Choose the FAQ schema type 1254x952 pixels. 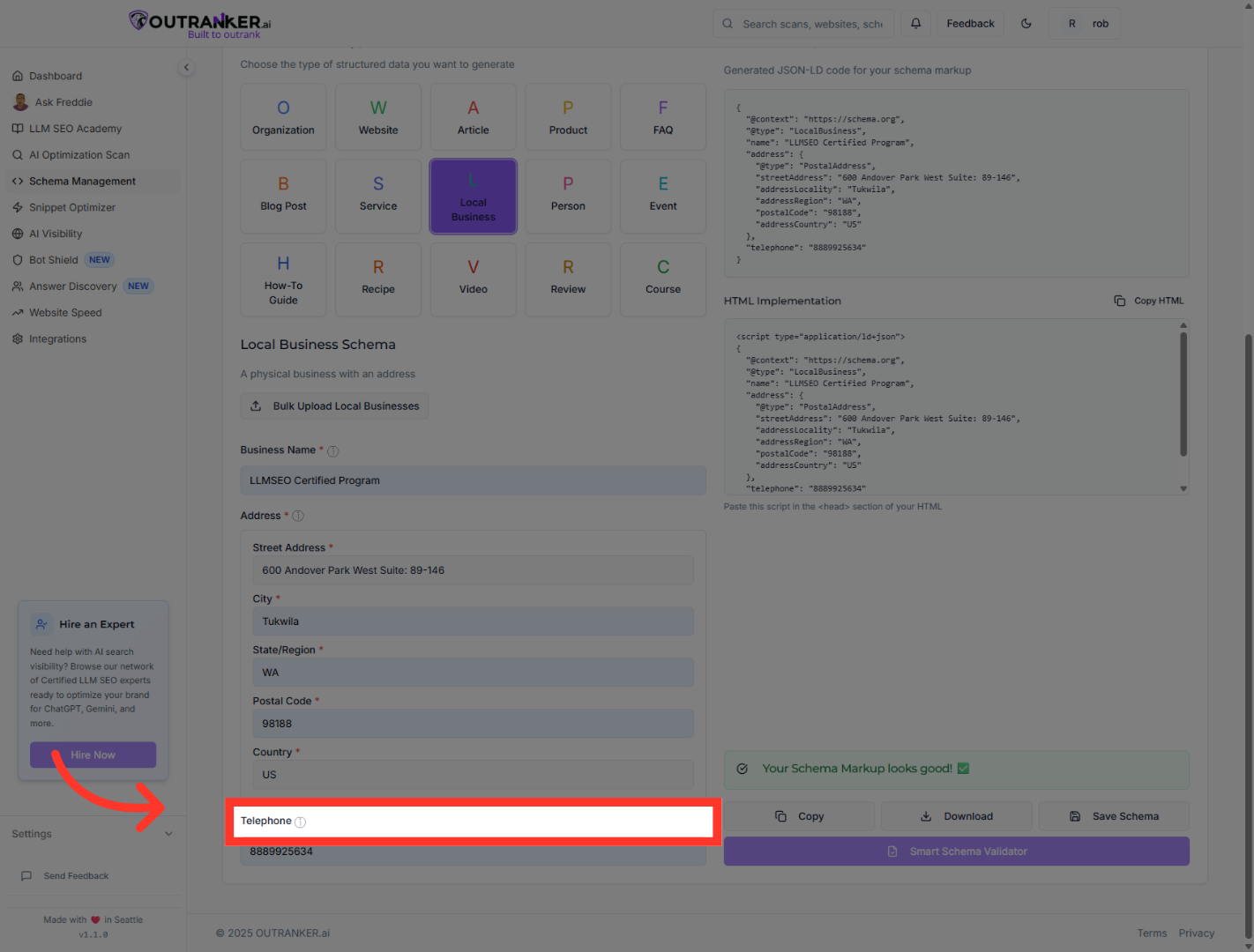tap(663, 117)
